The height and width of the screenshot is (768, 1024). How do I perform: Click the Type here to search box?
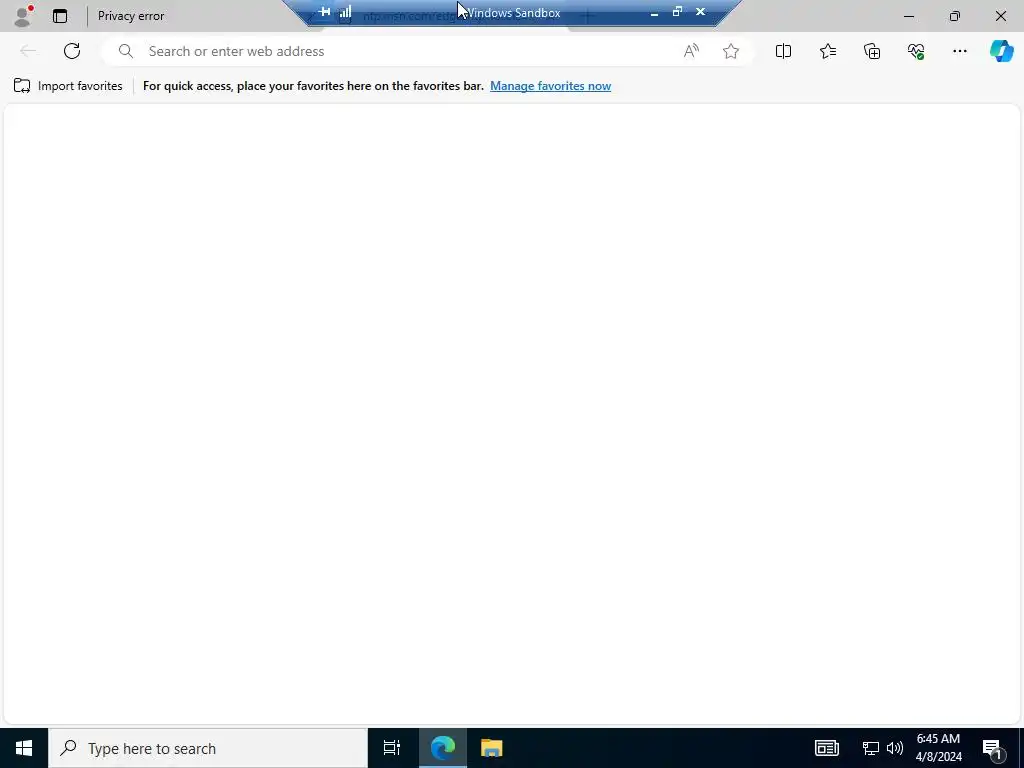pyautogui.click(x=208, y=748)
